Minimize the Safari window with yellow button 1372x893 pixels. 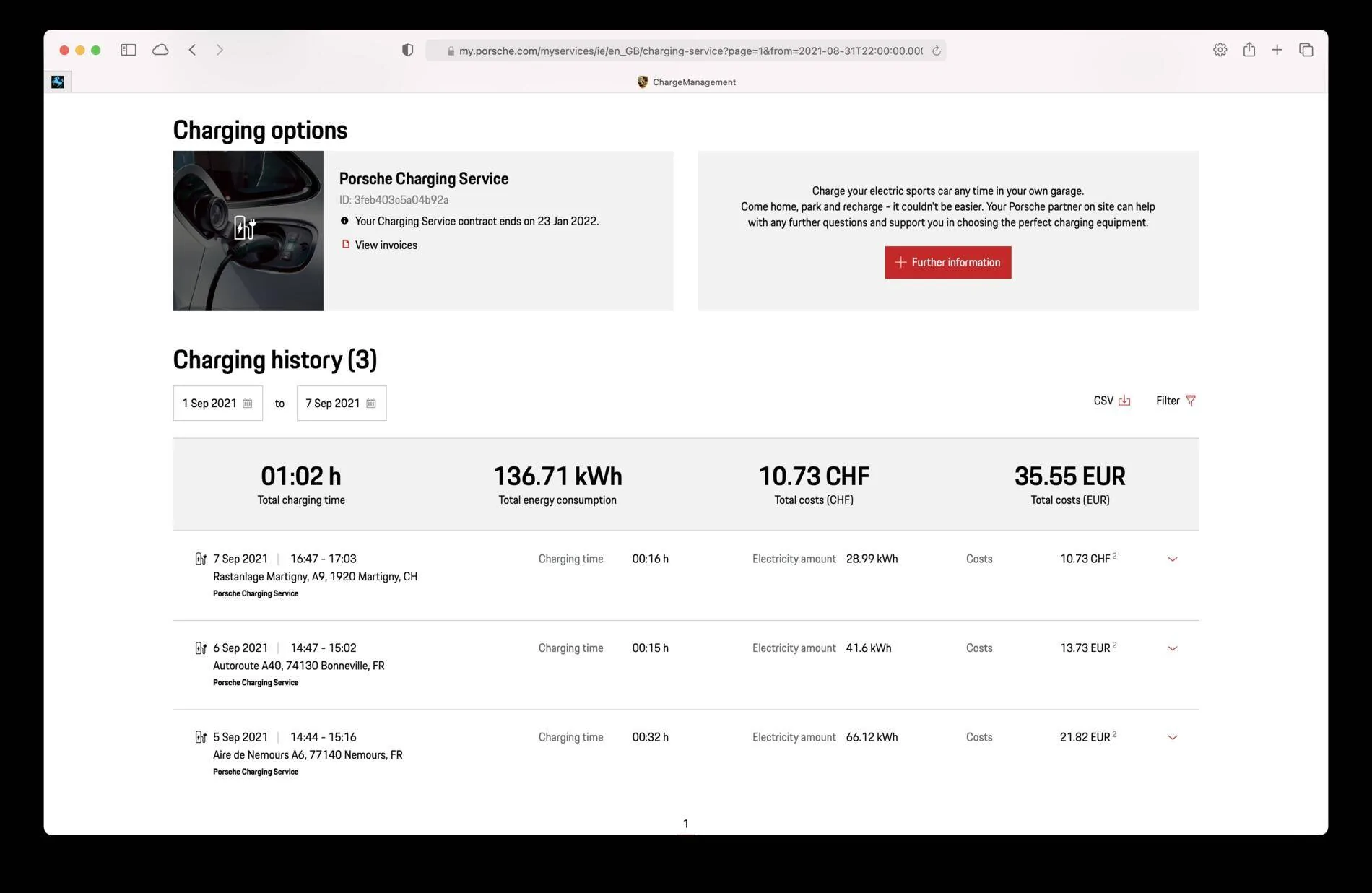[x=80, y=50]
